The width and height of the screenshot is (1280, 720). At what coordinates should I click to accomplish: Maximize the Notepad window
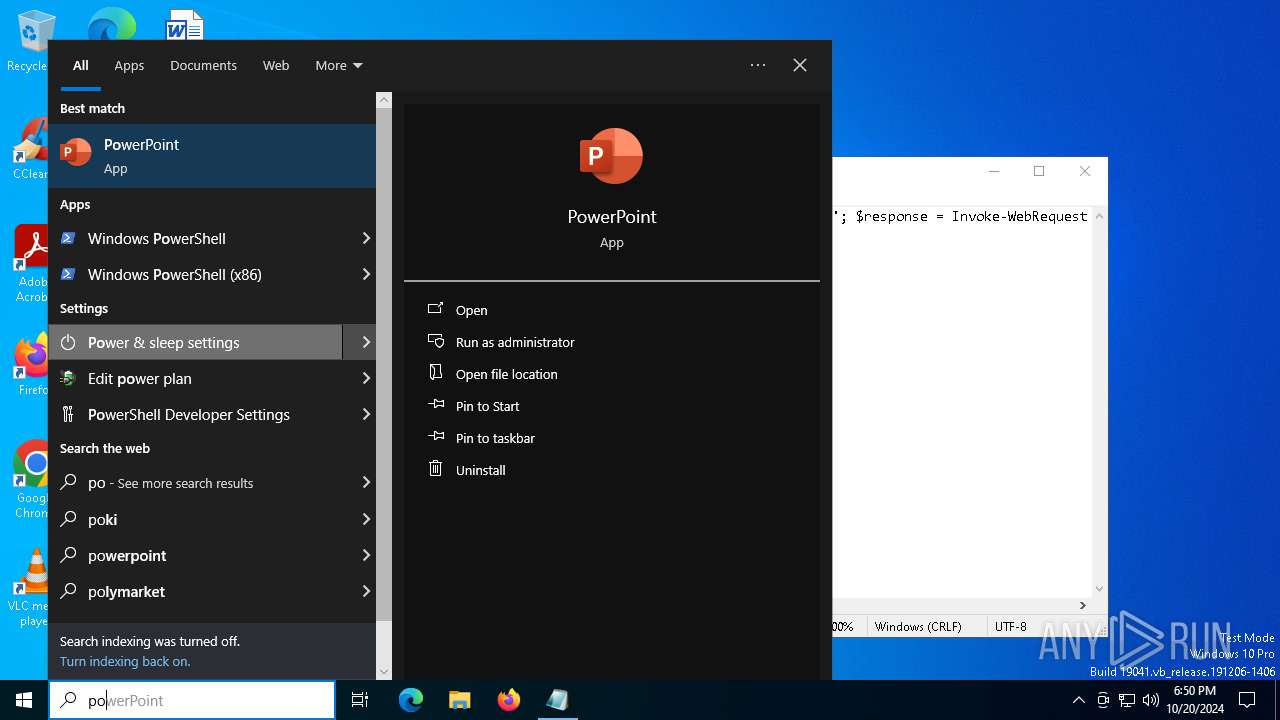tap(1039, 171)
